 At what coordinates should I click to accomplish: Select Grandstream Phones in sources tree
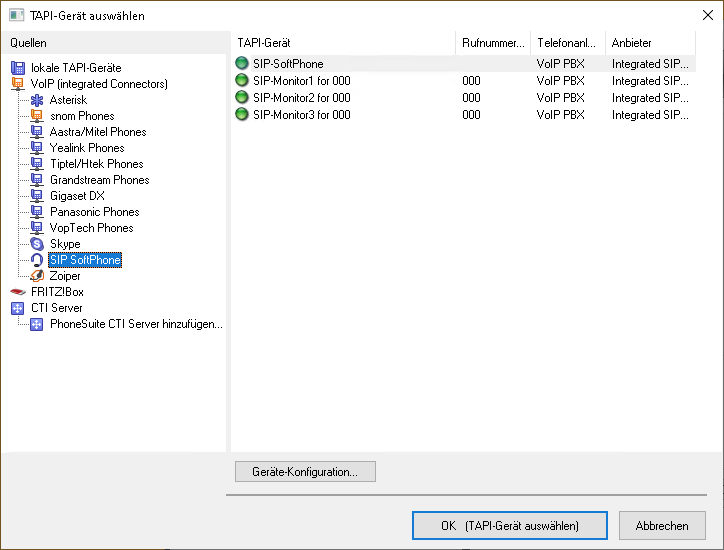(x=99, y=180)
